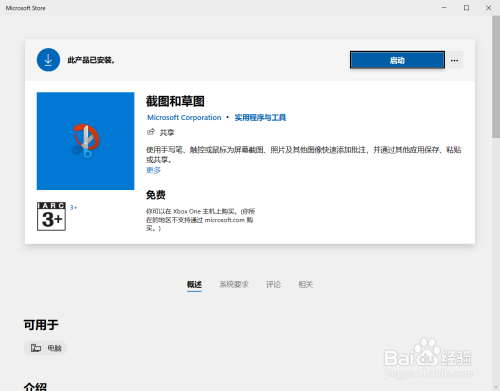This screenshot has height=391, width=500.
Task: Click the 可用于 section heading
Action: (x=41, y=325)
